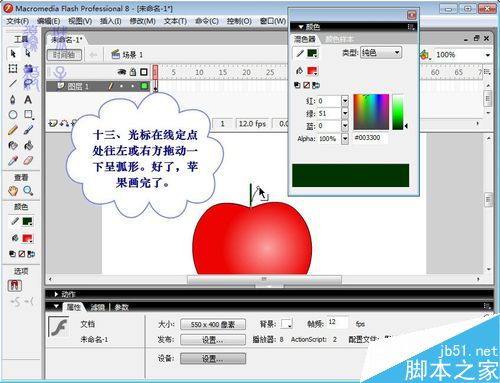This screenshot has height=383, width=500.
Task: Toggle lock all layers padlock icon
Action: tap(133, 72)
